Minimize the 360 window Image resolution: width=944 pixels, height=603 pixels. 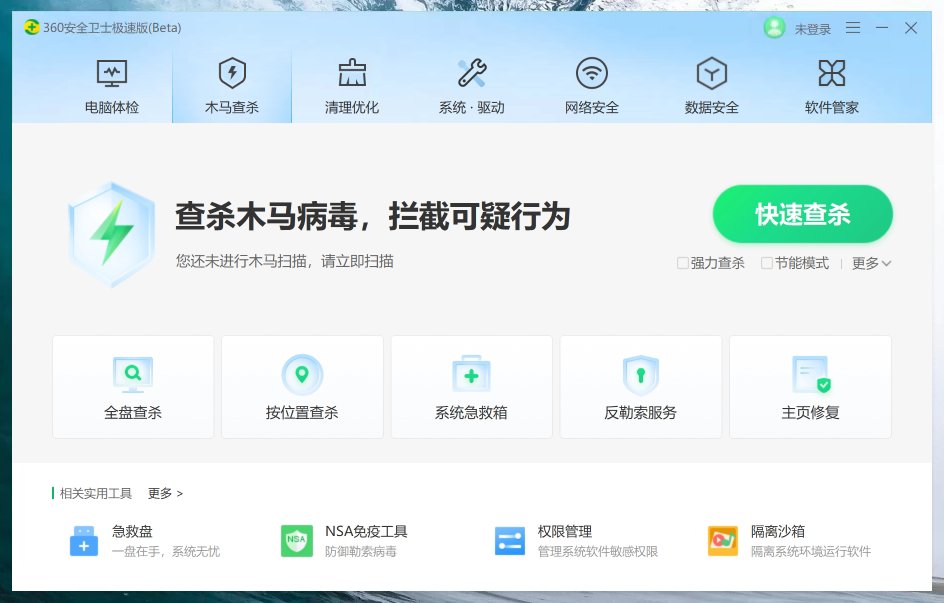coord(882,28)
